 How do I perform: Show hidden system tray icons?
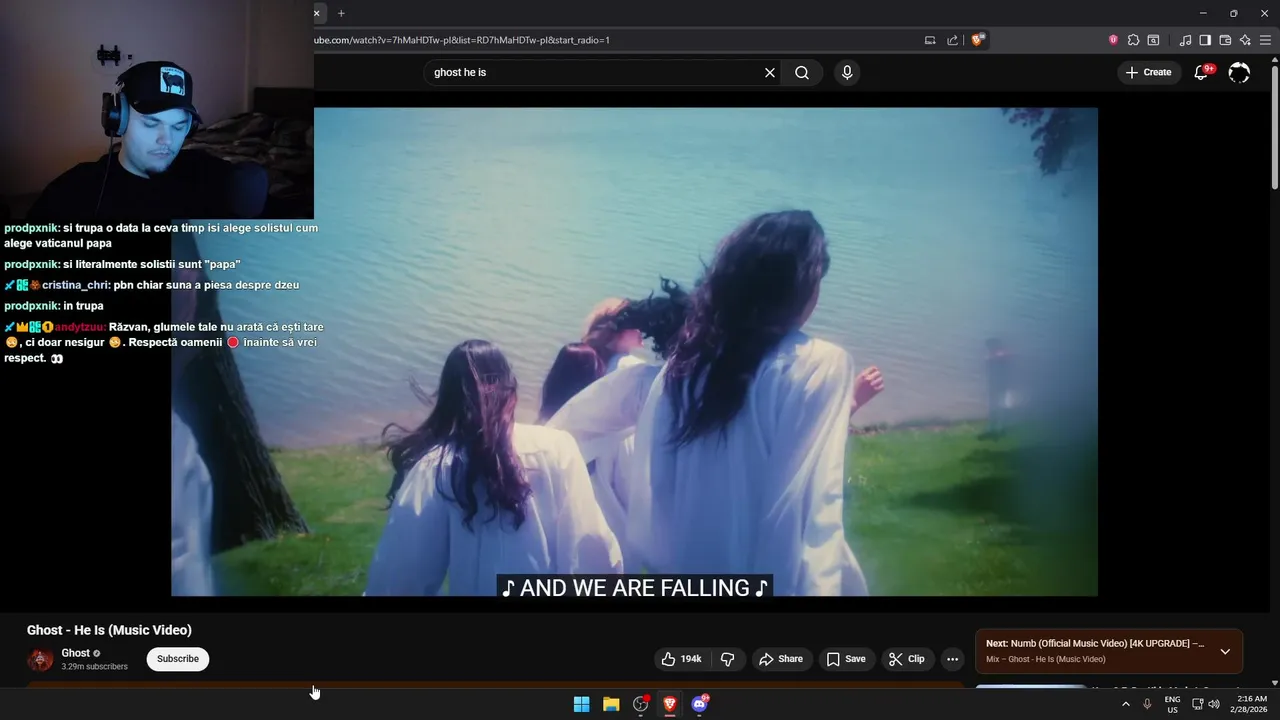(x=1125, y=704)
